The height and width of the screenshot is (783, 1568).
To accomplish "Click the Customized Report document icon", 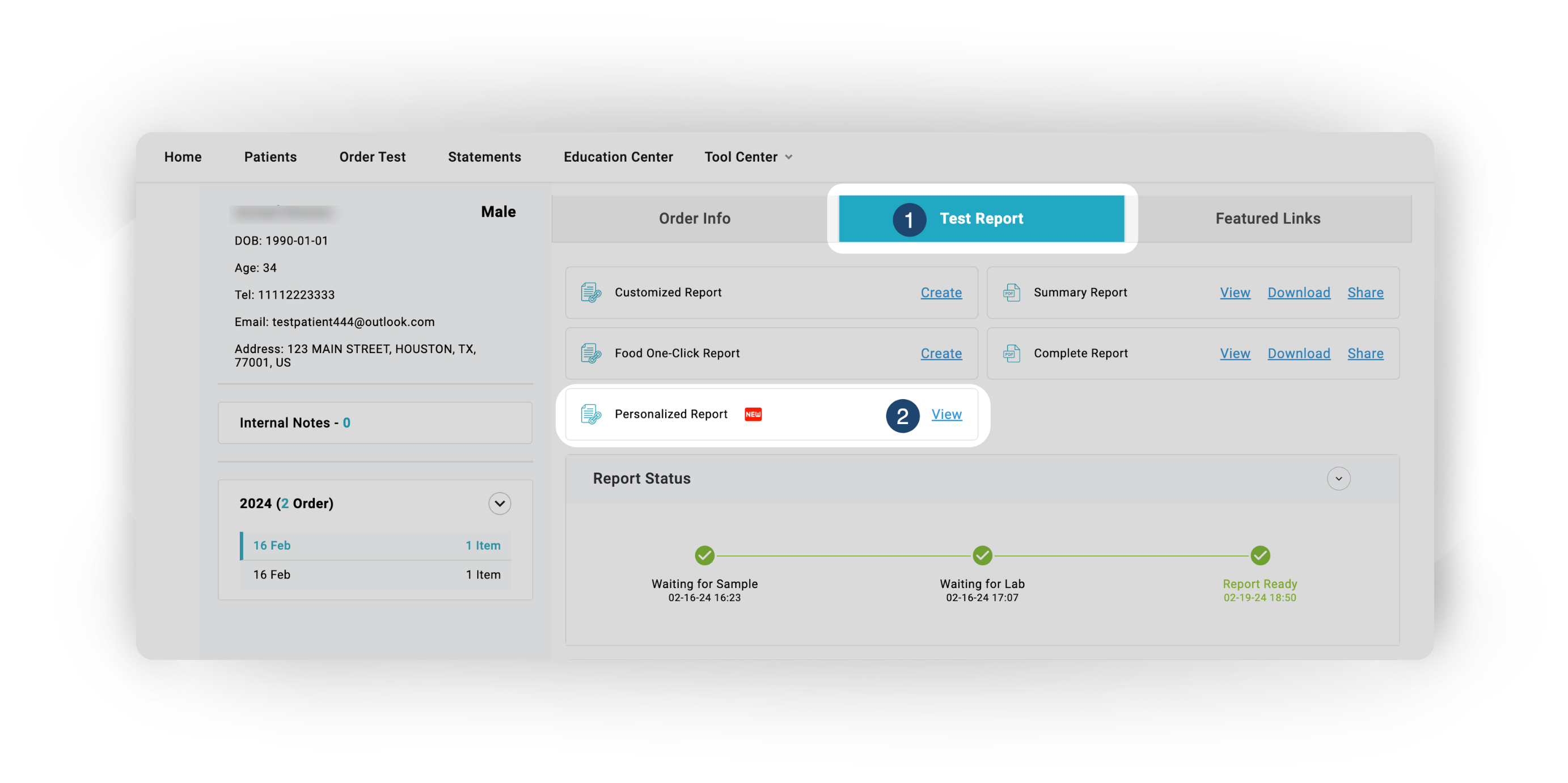I will (590, 293).
